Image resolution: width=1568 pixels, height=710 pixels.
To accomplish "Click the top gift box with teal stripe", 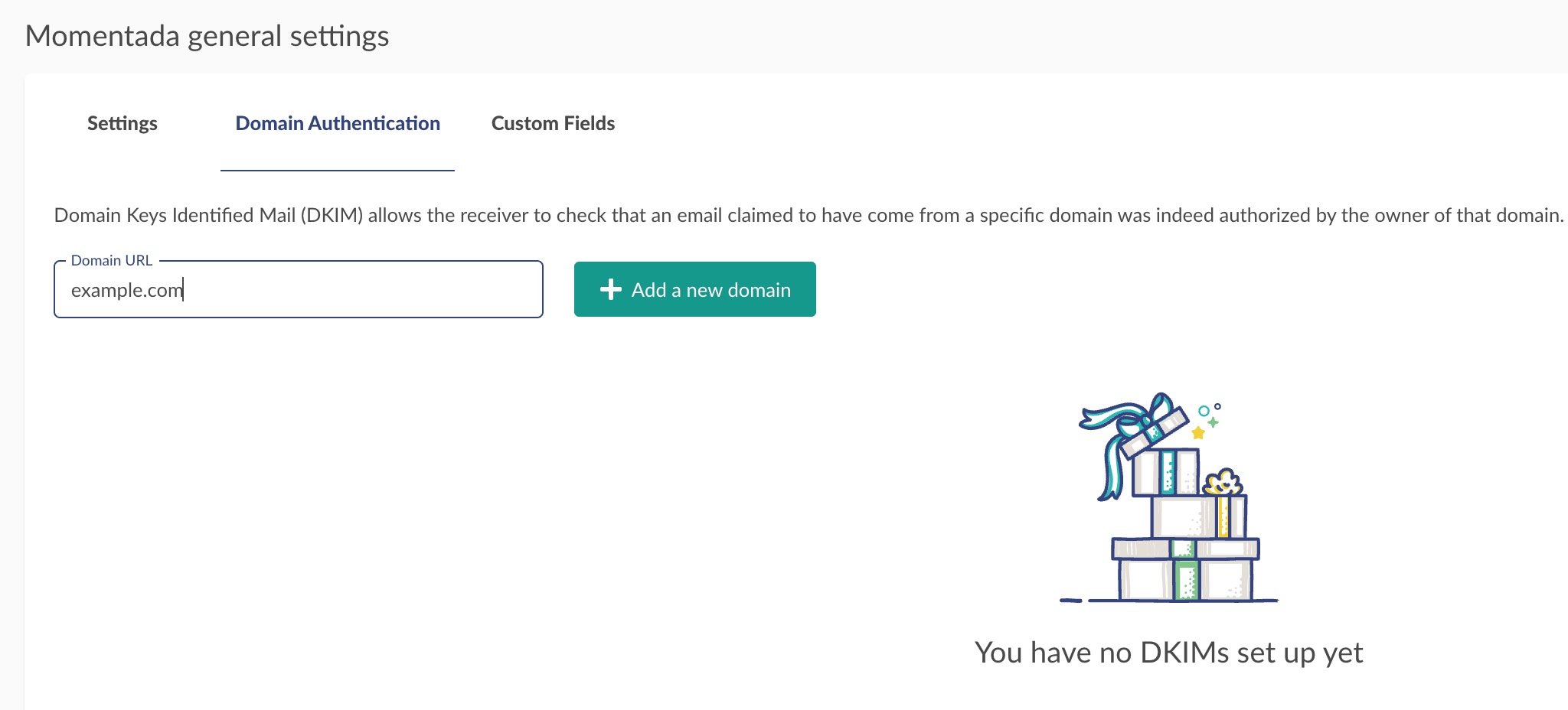I will [1166, 472].
